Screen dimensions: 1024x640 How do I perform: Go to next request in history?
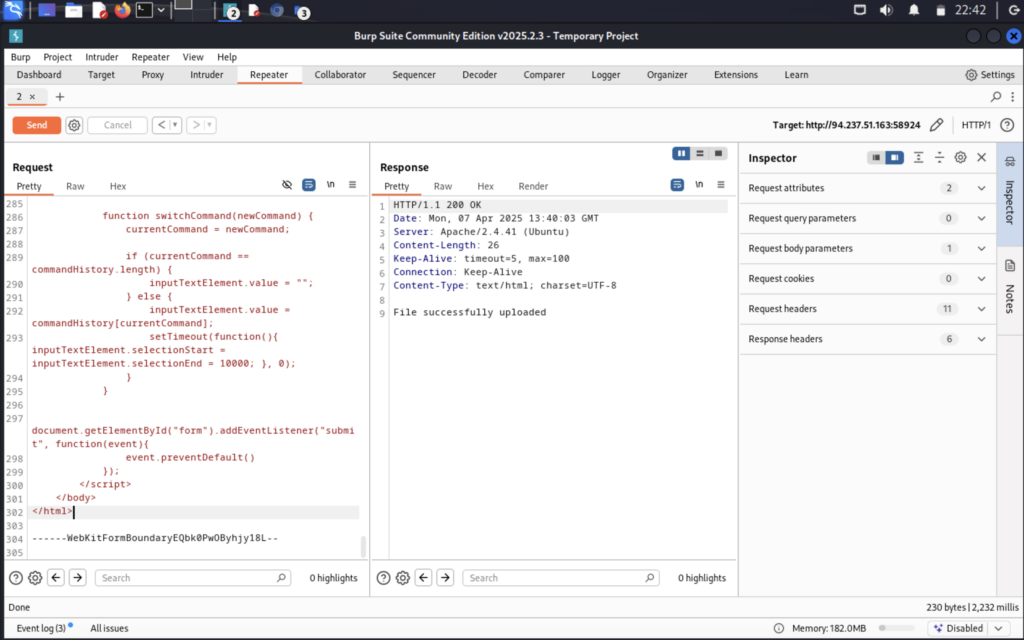pos(195,125)
